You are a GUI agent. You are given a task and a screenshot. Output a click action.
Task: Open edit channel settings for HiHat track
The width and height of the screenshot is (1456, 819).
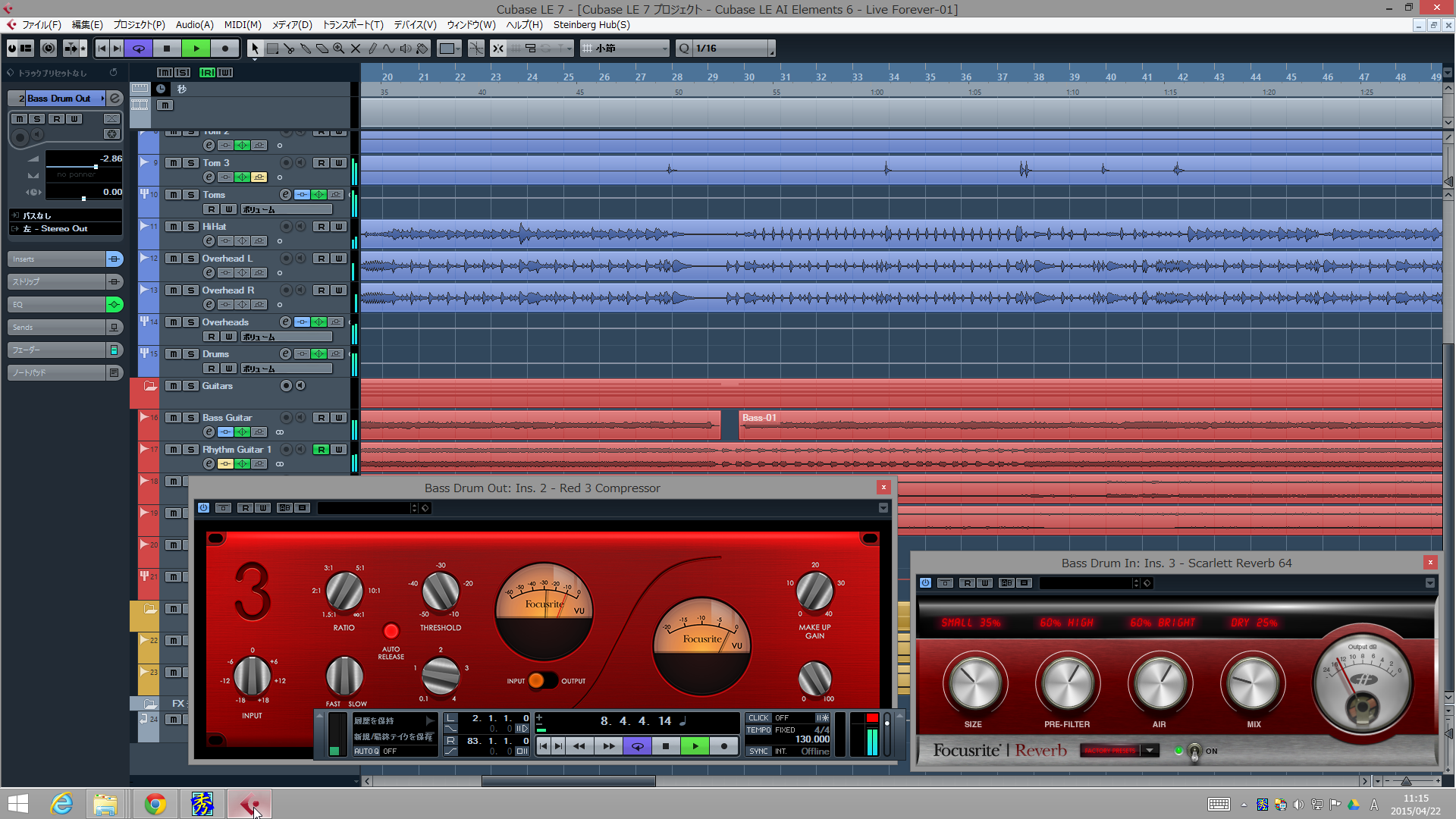(209, 241)
